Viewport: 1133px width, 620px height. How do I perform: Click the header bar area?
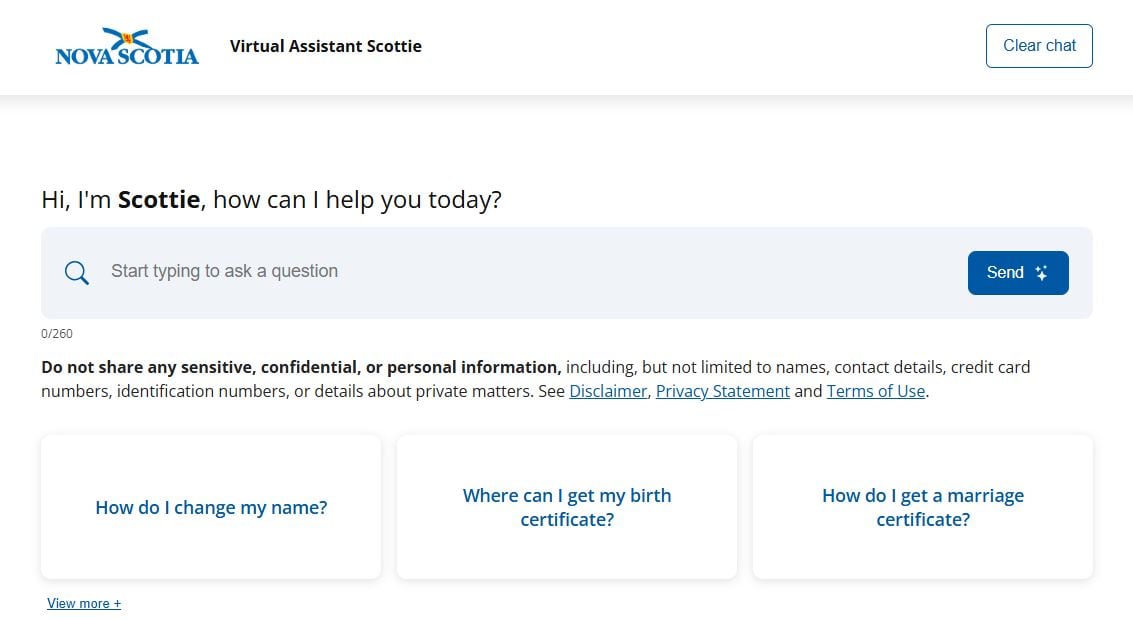(600, 46)
